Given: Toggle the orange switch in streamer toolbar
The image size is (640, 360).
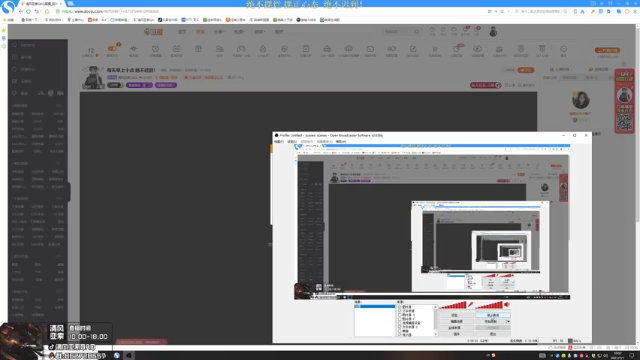Looking at the screenshot, I should 112,49.
